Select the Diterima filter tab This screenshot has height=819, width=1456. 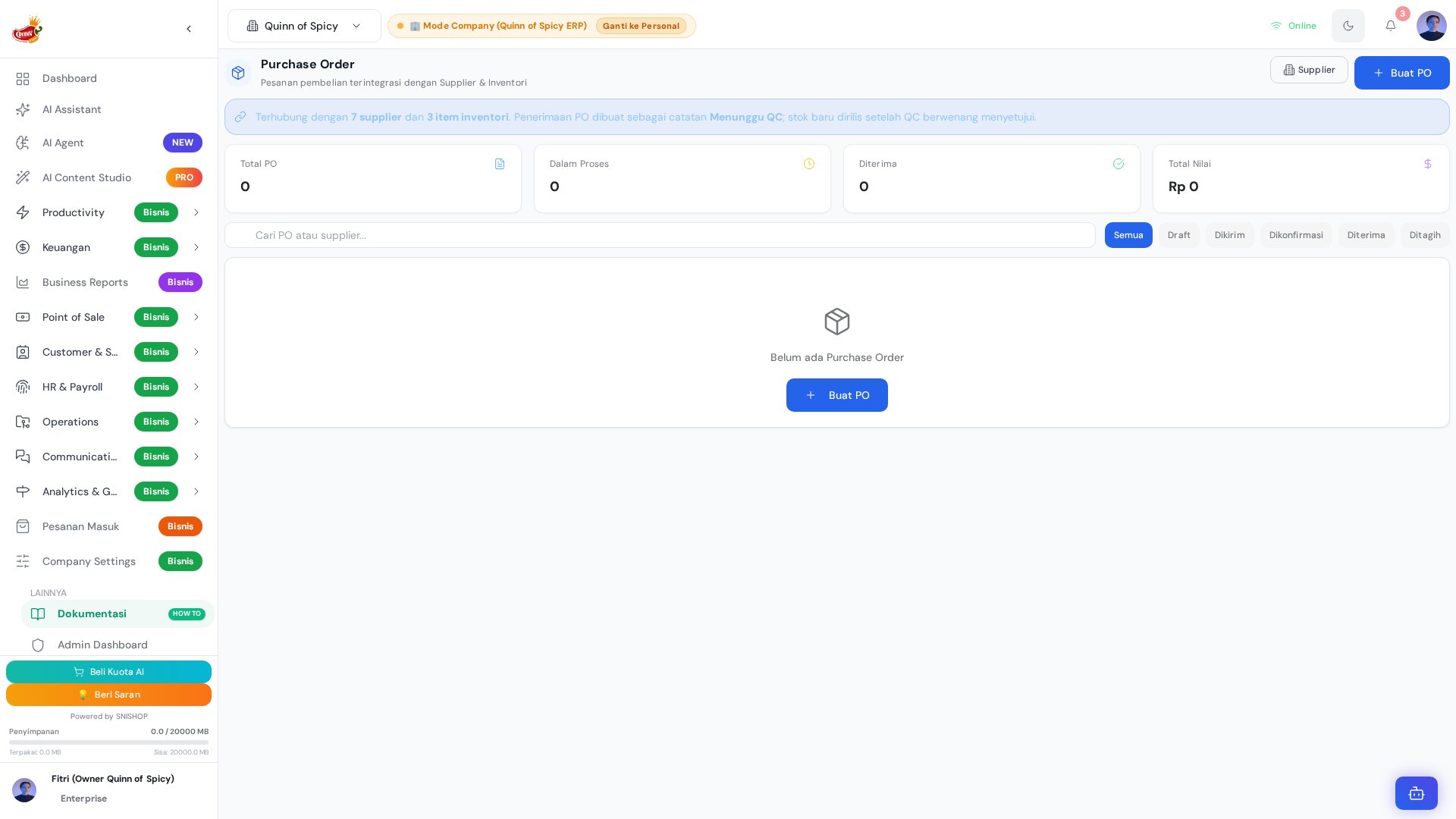1366,235
